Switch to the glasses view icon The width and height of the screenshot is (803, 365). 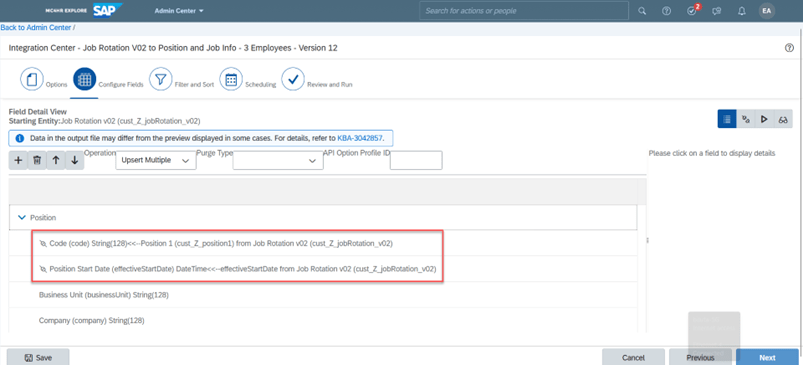783,119
